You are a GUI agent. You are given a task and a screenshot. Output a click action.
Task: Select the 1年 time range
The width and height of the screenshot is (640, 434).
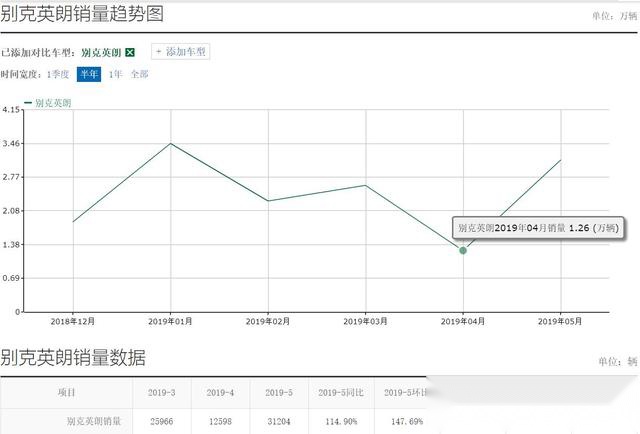pos(115,74)
